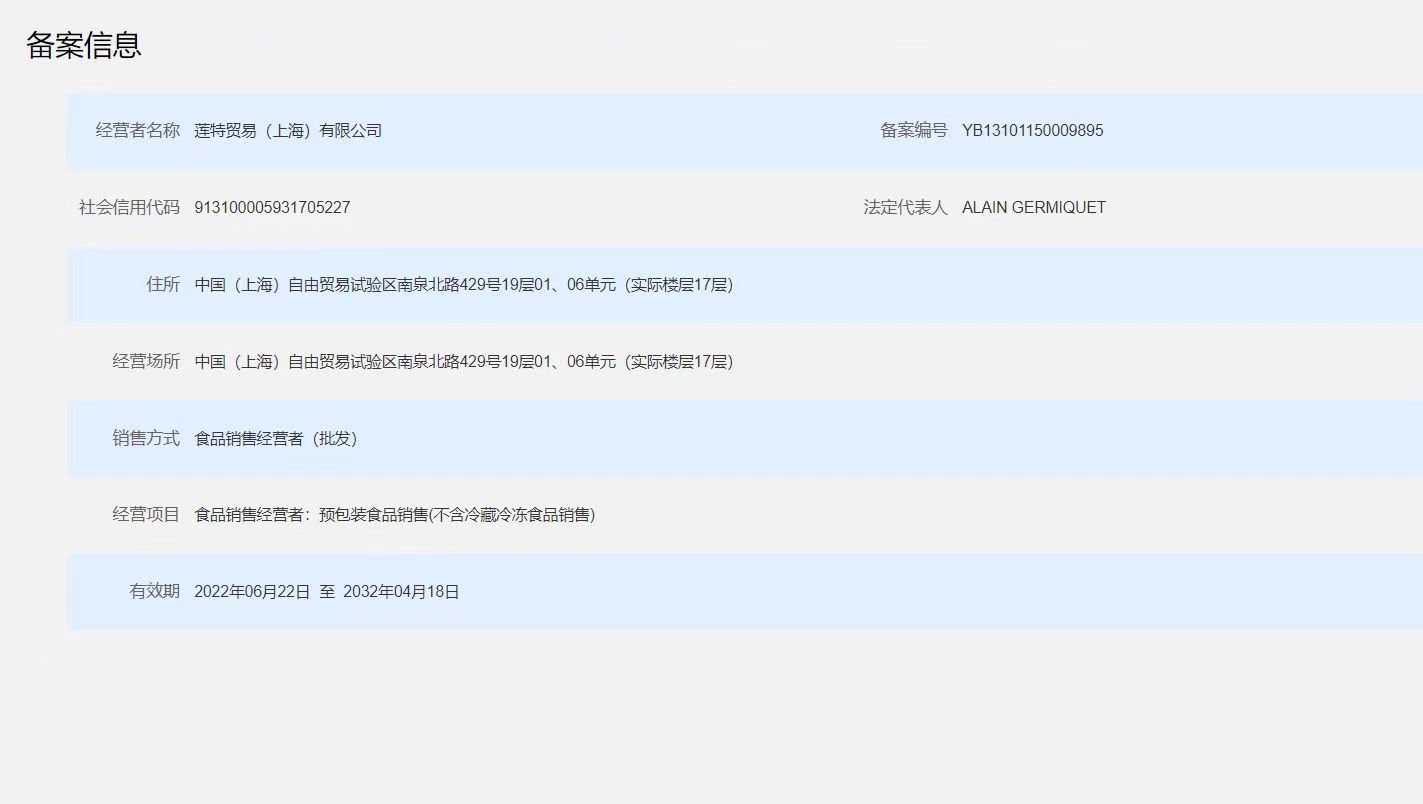1423x804 pixels.
Task: Click the 住所 field label
Action: (x=163, y=285)
